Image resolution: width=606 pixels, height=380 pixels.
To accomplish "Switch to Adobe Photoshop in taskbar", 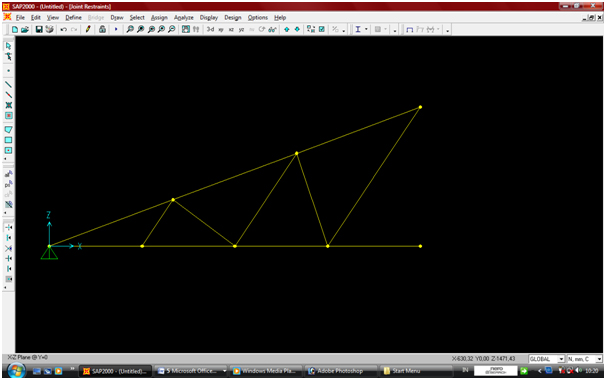I will [340, 371].
